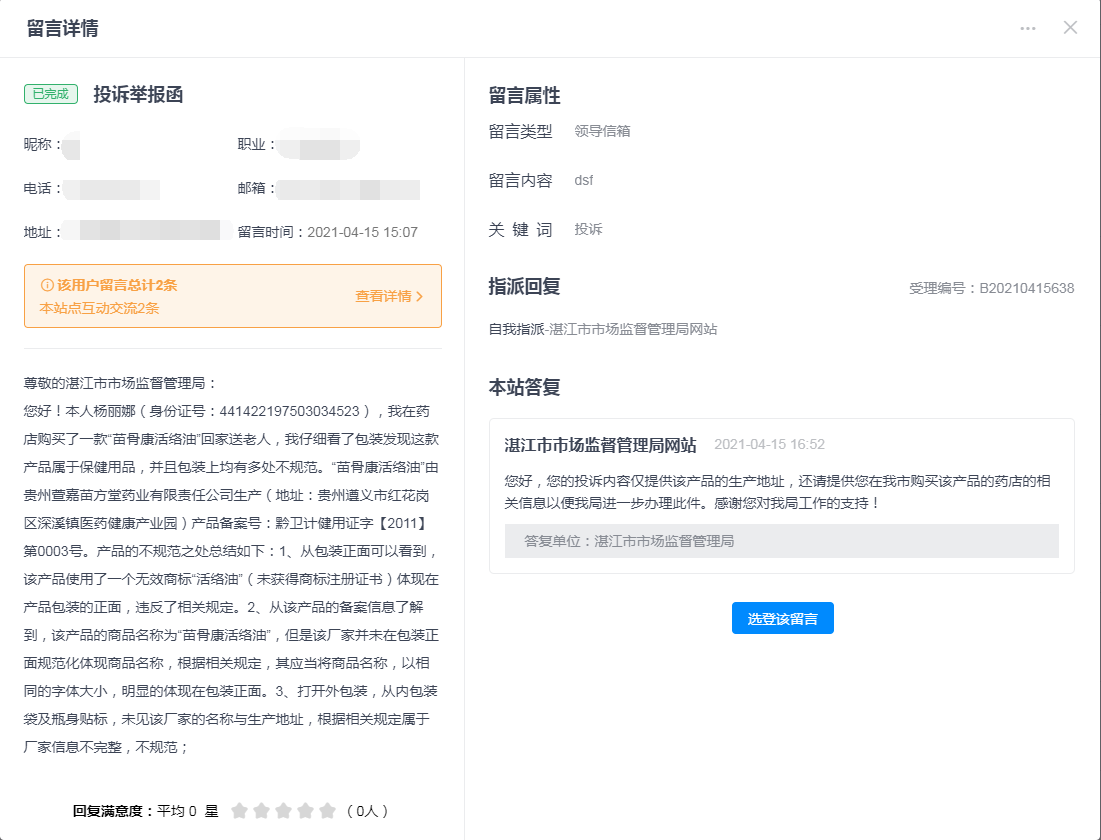Click the 自我指派 assignment text
Screen dimensions: 1101x840
pos(516,329)
